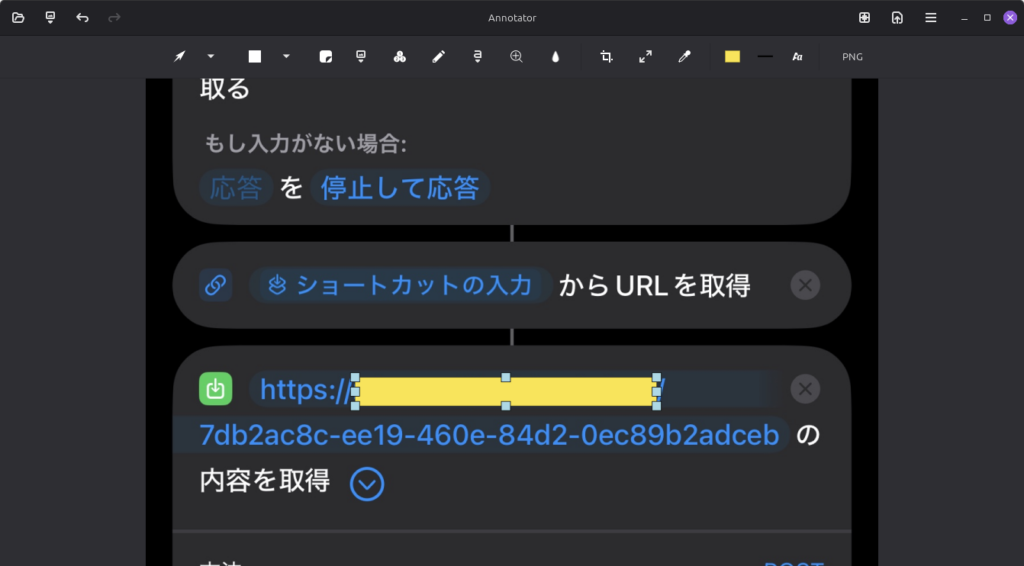Click the PNG export format button
This screenshot has width=1024, height=566.
pyautogui.click(x=852, y=57)
